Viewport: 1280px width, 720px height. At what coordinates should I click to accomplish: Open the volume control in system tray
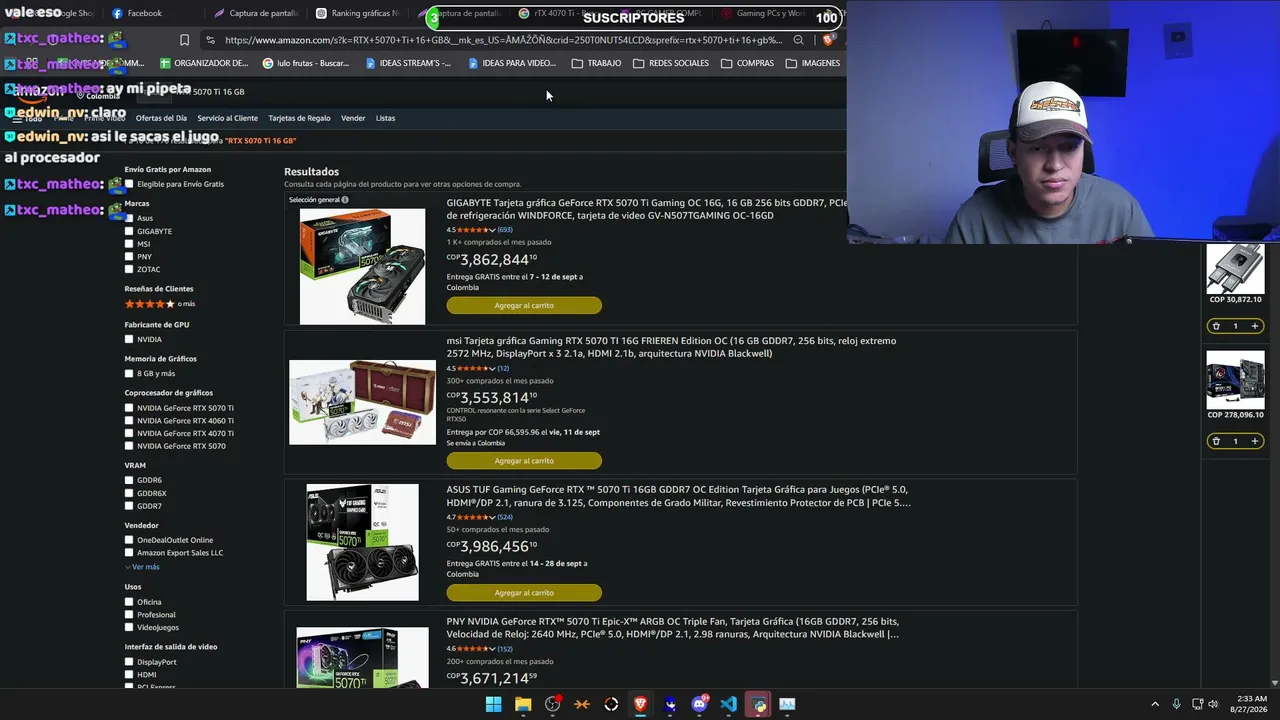point(1214,704)
